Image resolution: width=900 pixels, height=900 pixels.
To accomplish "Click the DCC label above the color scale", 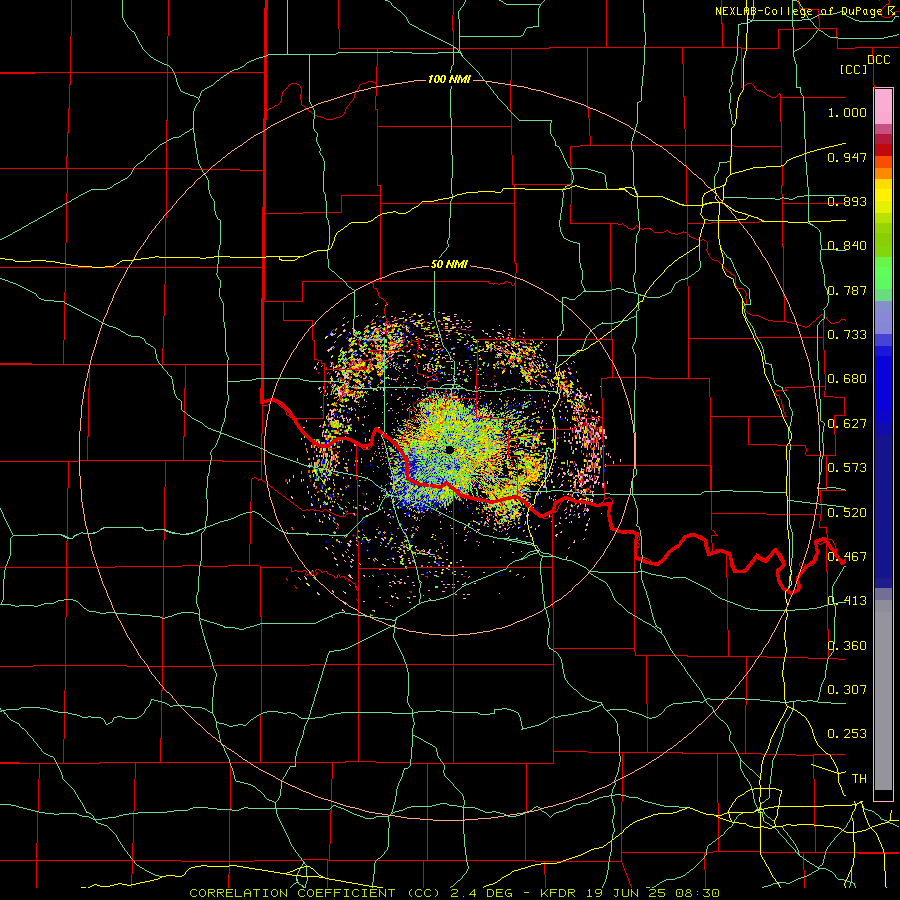I will tap(878, 60).
